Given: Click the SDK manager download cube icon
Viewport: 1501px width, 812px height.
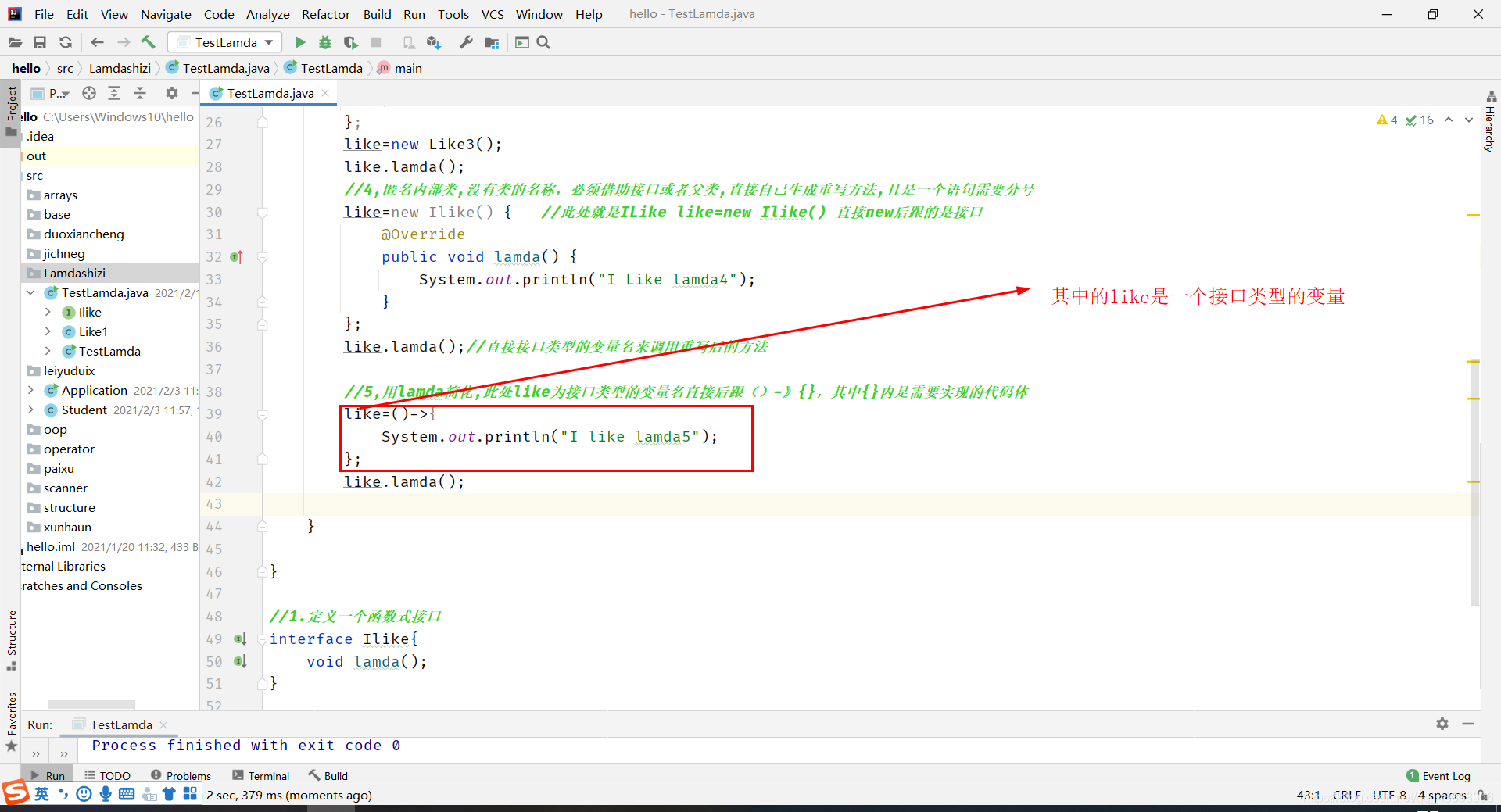Looking at the screenshot, I should click(434, 42).
